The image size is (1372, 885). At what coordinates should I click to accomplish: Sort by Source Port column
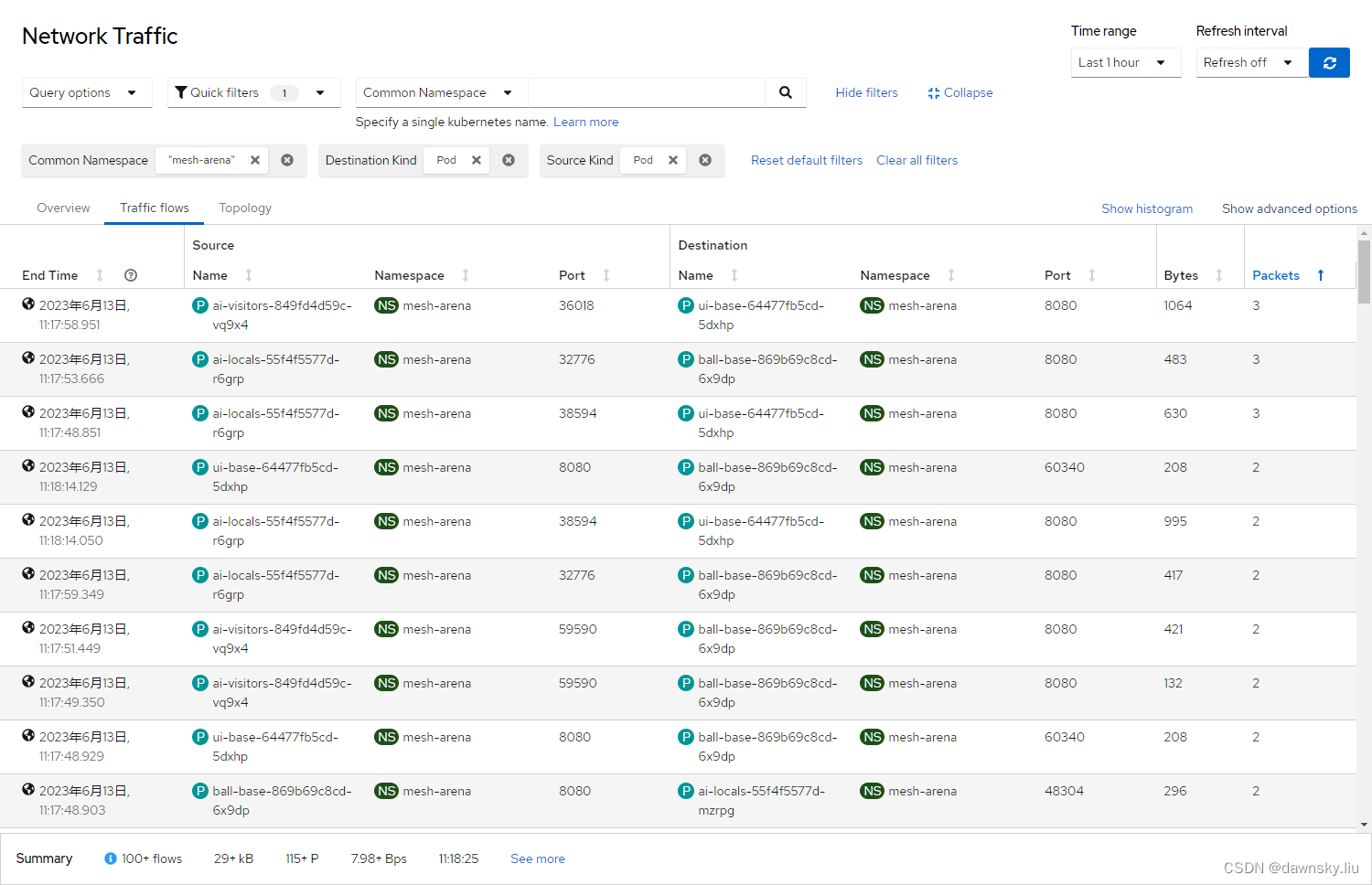[x=606, y=275]
